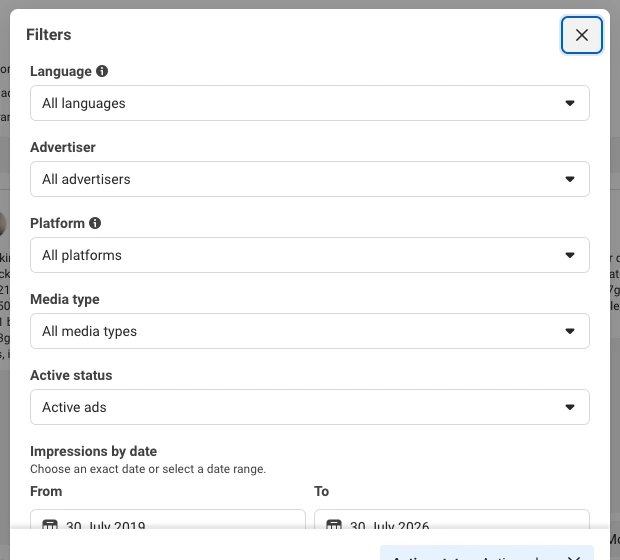Click the From field calendar icon
620x560 pixels.
(50, 524)
